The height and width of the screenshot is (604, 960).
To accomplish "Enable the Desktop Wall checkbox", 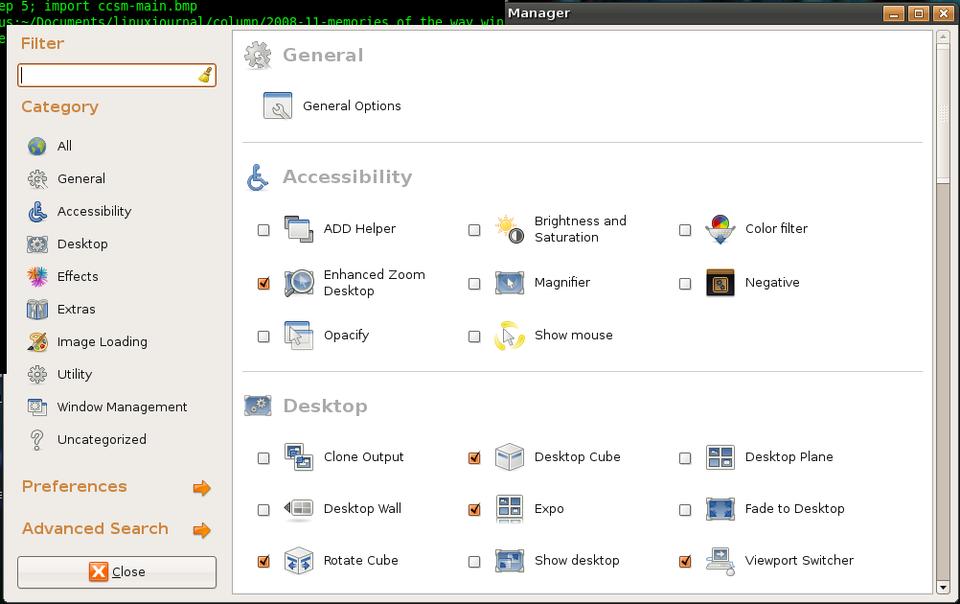I will pos(264,510).
